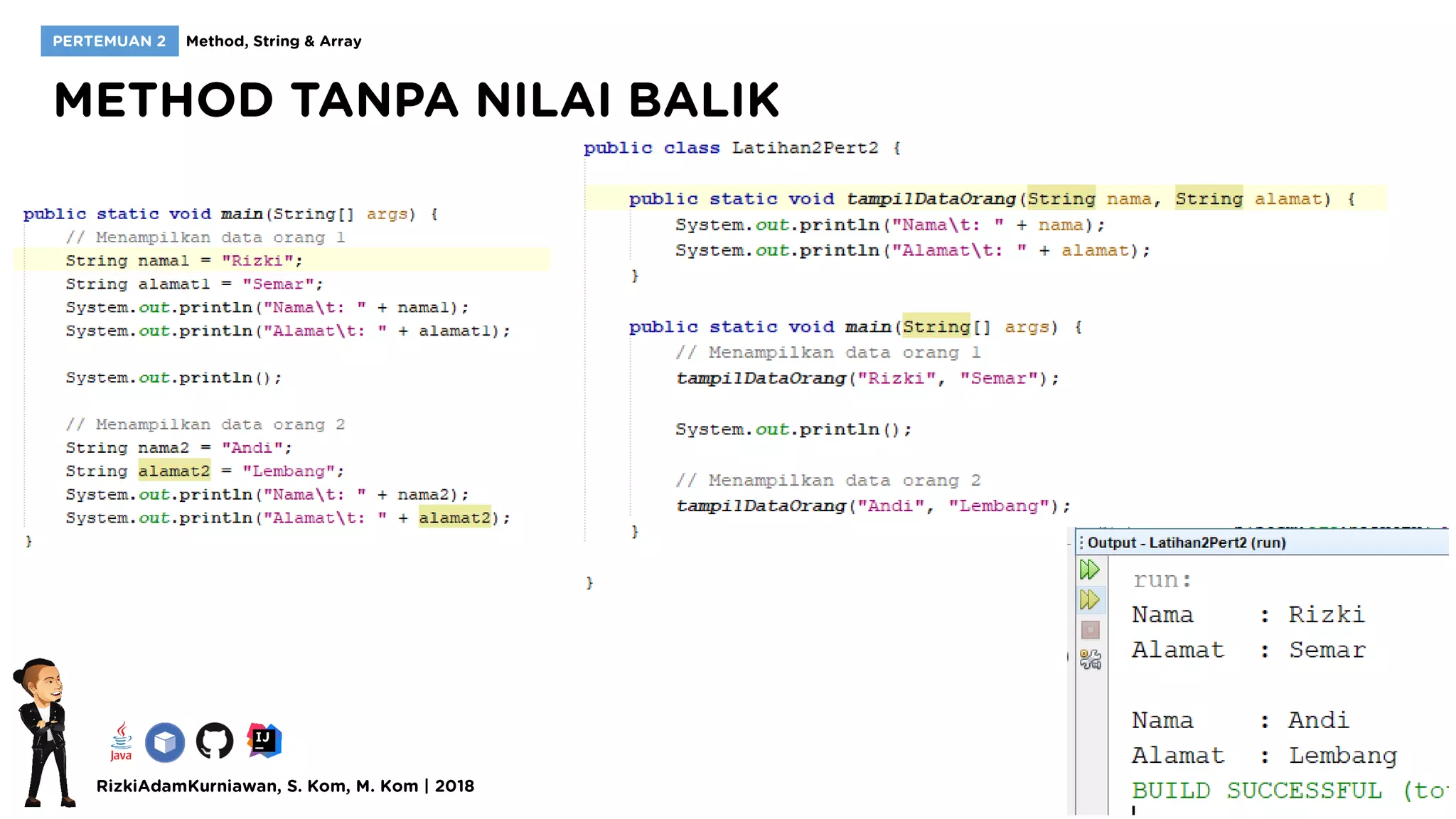Click the Java logo icon

pyautogui.click(x=121, y=742)
